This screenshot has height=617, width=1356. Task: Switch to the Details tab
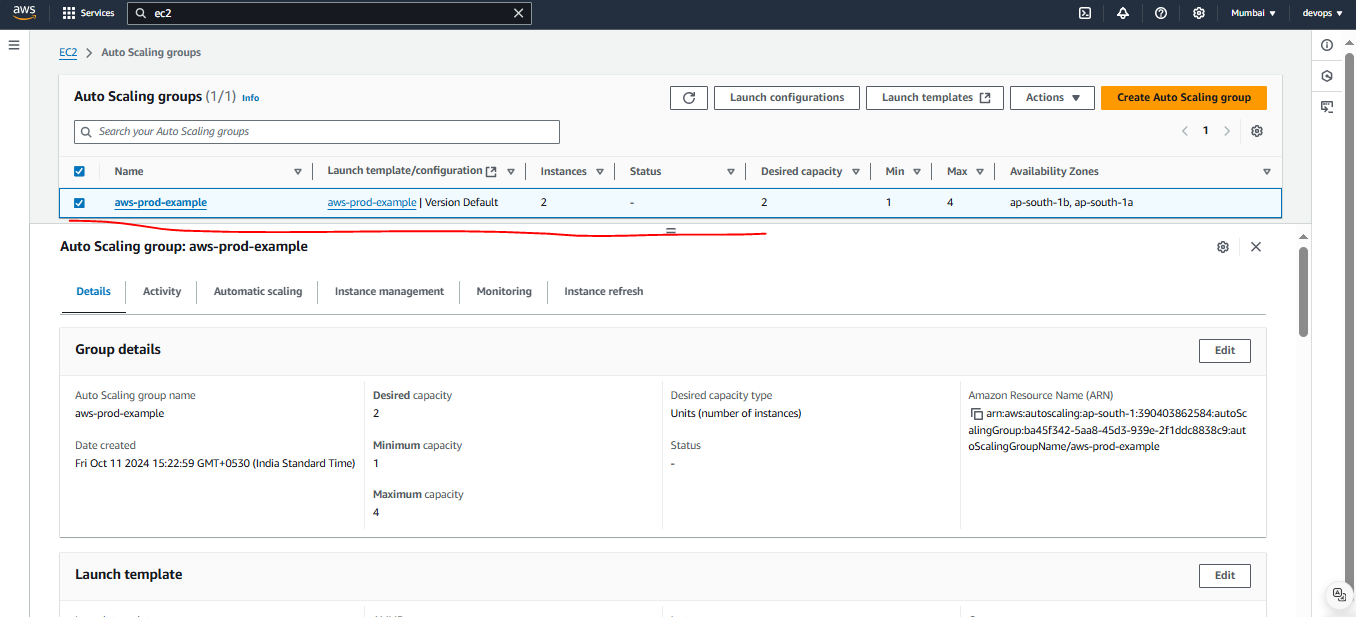[94, 292]
